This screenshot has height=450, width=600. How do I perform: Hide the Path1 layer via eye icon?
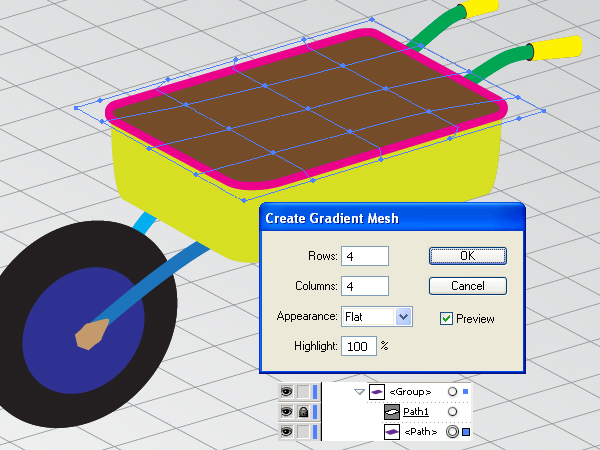287,412
